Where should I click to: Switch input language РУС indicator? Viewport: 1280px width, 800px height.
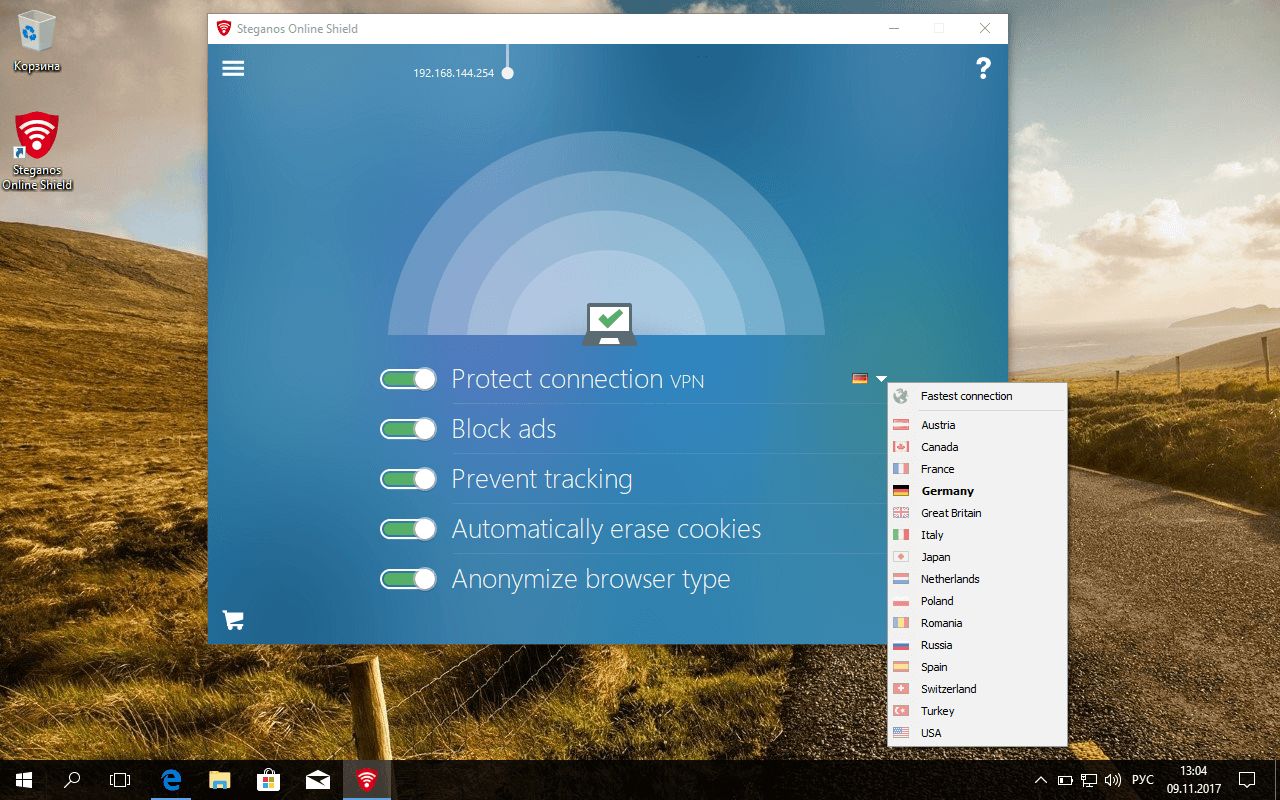[1143, 780]
